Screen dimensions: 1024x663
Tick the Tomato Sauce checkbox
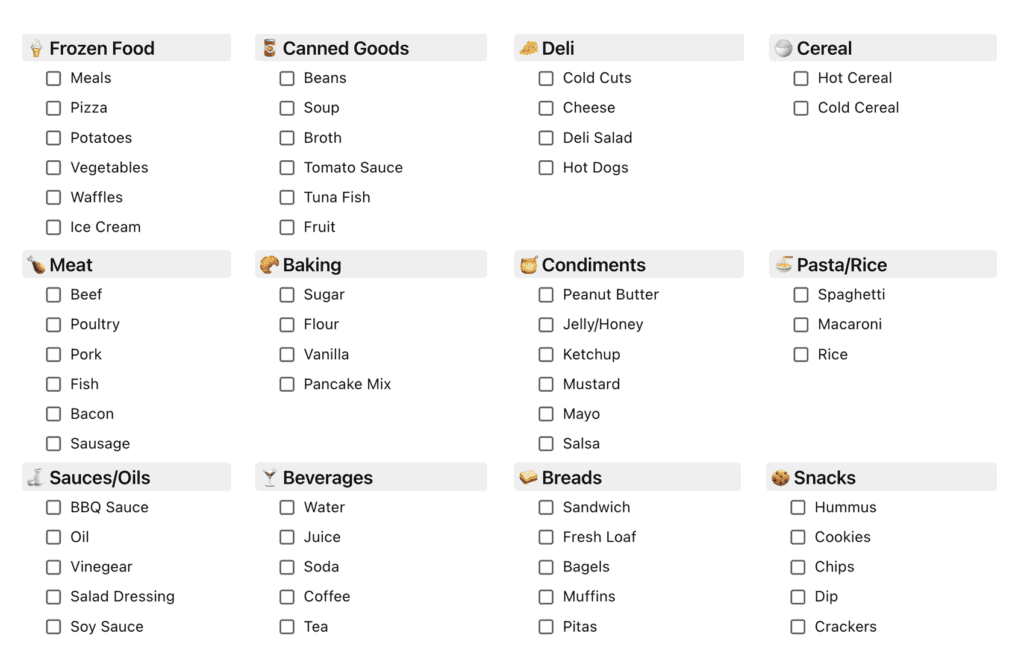(x=287, y=168)
